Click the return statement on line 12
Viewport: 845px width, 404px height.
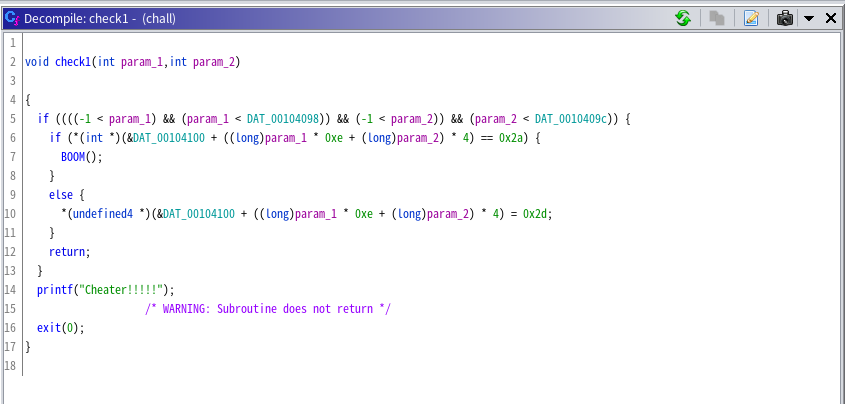point(70,252)
